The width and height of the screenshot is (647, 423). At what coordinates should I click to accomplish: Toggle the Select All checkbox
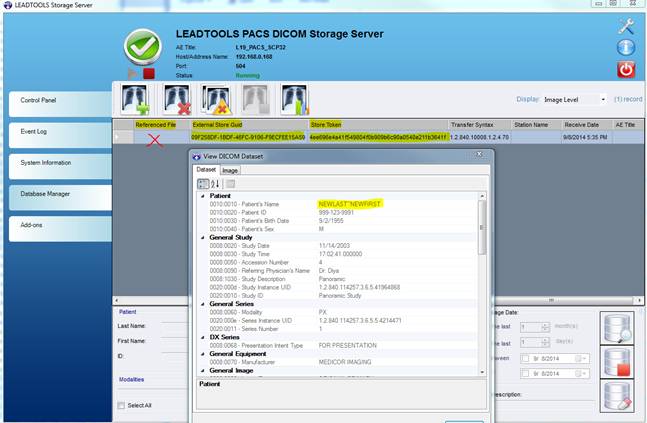click(121, 405)
